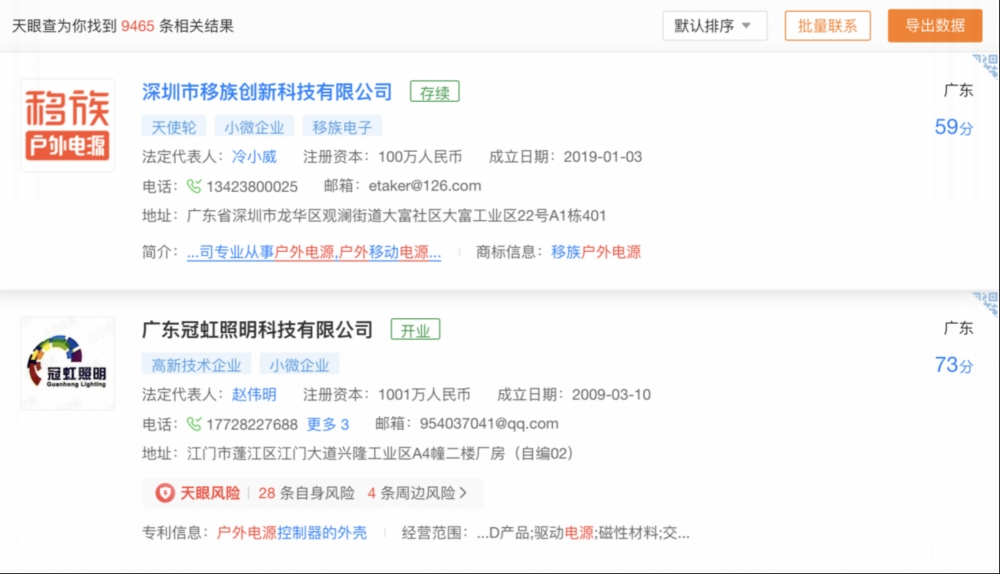Open 深圳市移族创新科技有限公司 company page
Viewport: 1000px width, 574px height.
click(267, 92)
